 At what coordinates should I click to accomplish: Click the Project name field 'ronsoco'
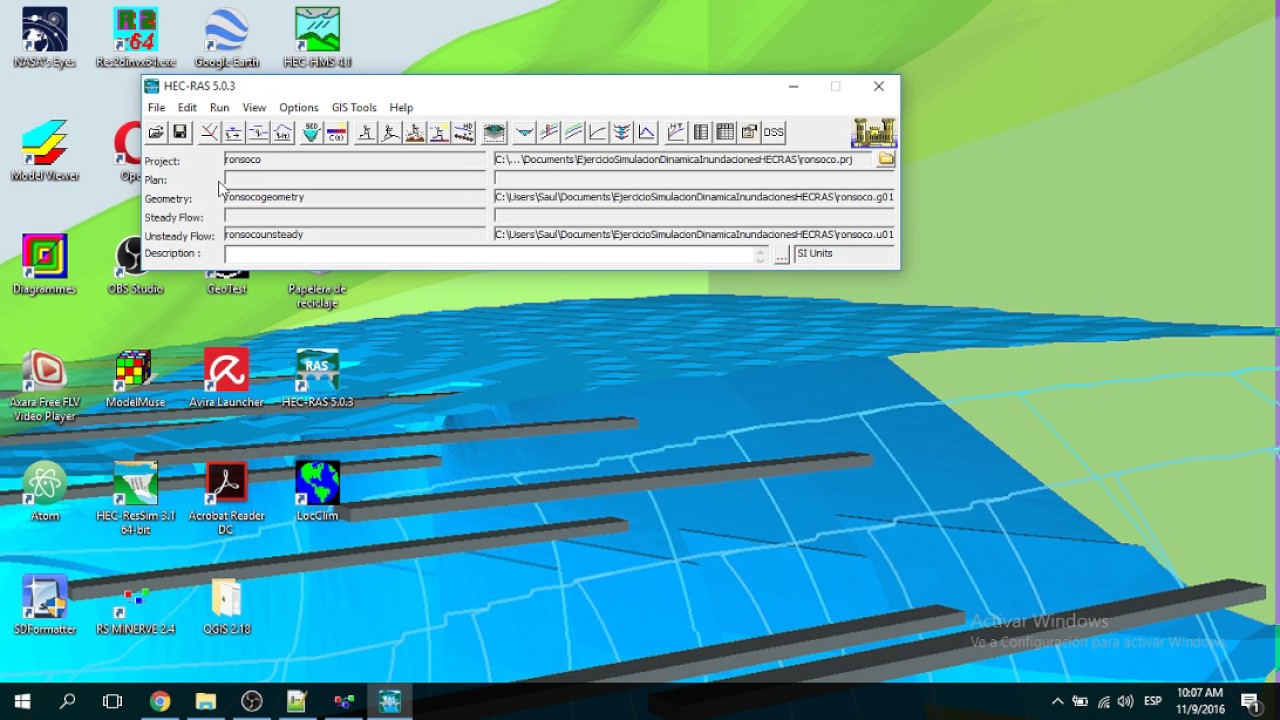click(x=355, y=159)
